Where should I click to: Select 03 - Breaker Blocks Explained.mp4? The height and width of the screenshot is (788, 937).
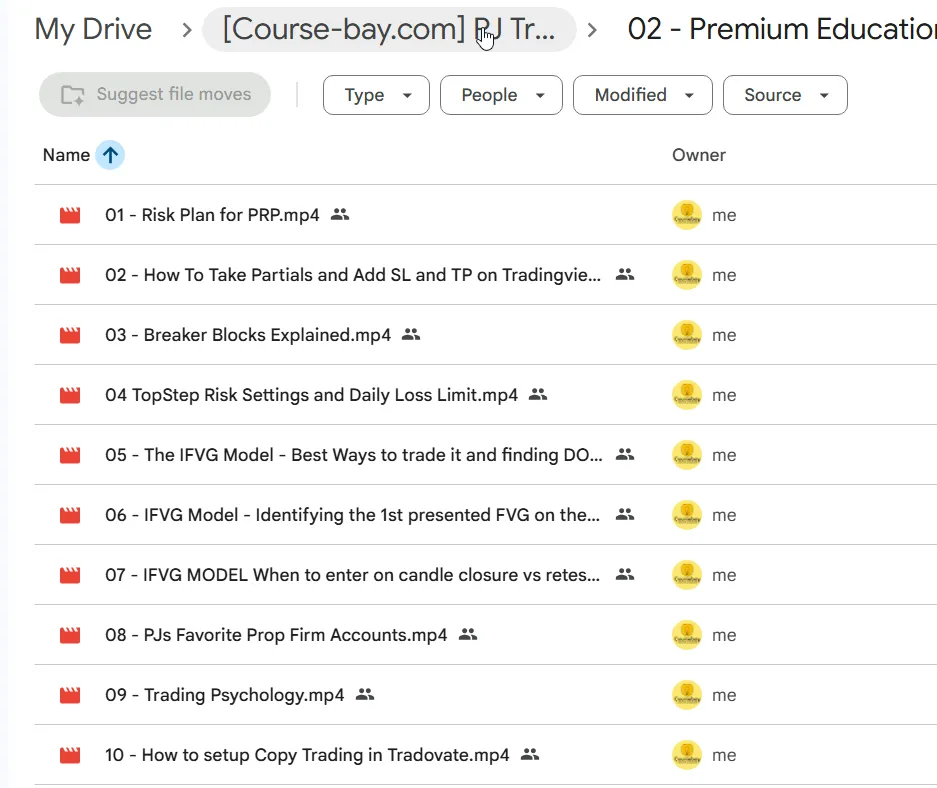coord(248,335)
